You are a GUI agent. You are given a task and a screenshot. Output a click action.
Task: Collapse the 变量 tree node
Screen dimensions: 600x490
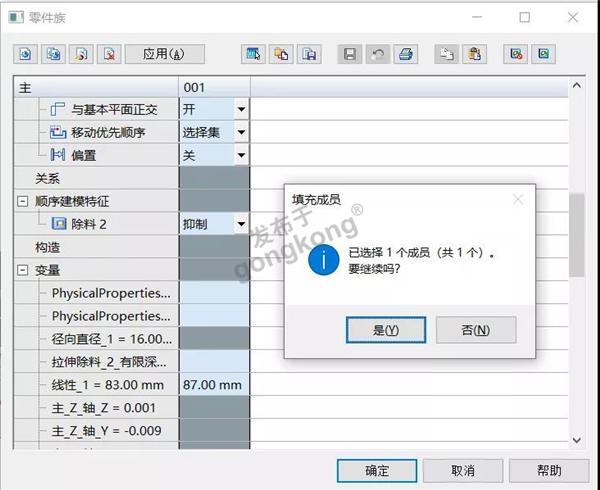pyautogui.click(x=22, y=270)
